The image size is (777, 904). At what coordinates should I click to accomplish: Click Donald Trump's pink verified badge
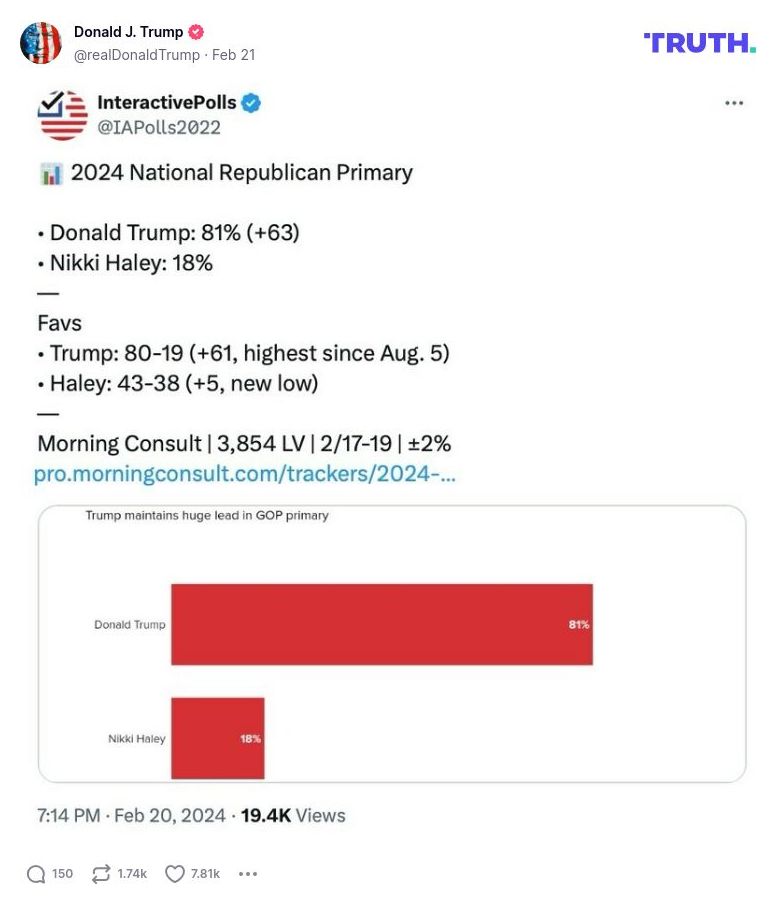coord(196,31)
